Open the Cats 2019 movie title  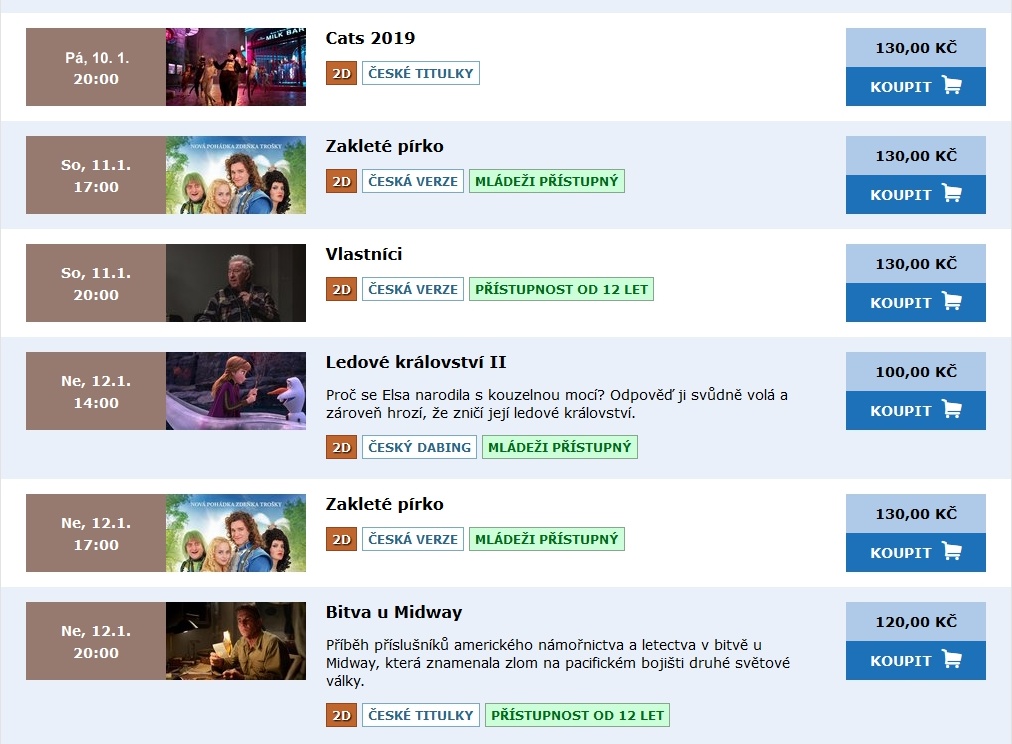coord(370,38)
